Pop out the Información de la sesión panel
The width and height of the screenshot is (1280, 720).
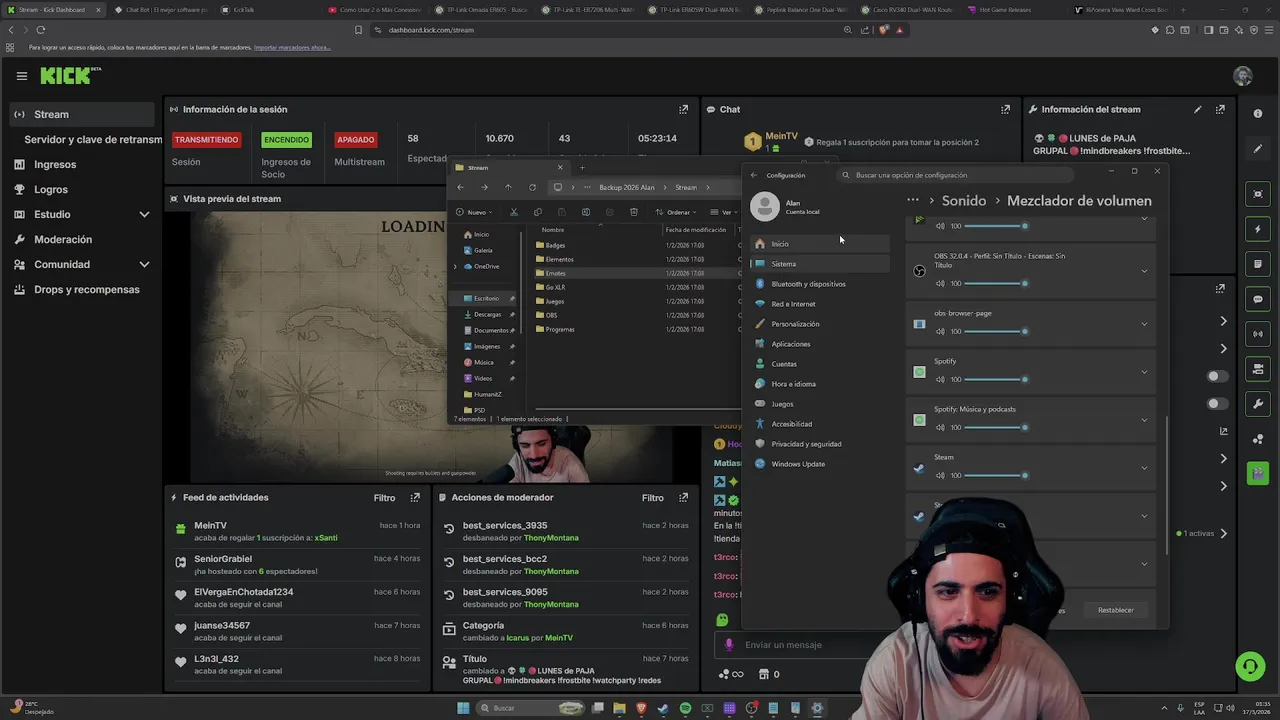(x=684, y=110)
